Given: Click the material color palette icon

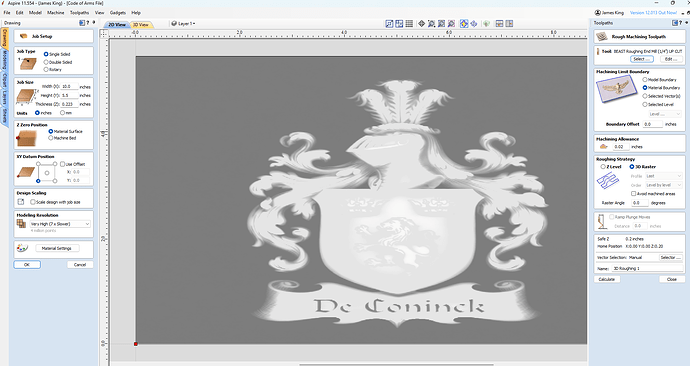Looking at the screenshot, I should (22, 248).
